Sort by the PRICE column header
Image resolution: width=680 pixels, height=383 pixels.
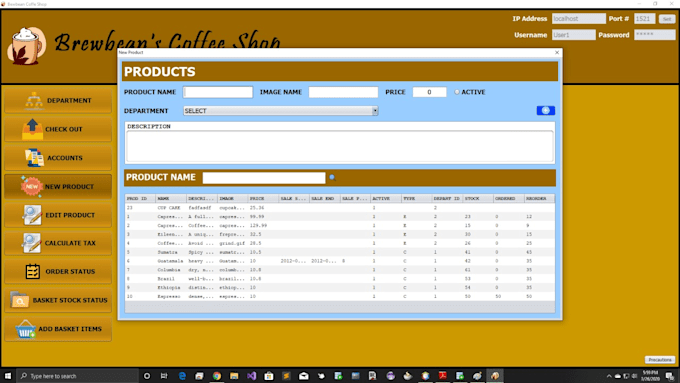pyautogui.click(x=263, y=199)
